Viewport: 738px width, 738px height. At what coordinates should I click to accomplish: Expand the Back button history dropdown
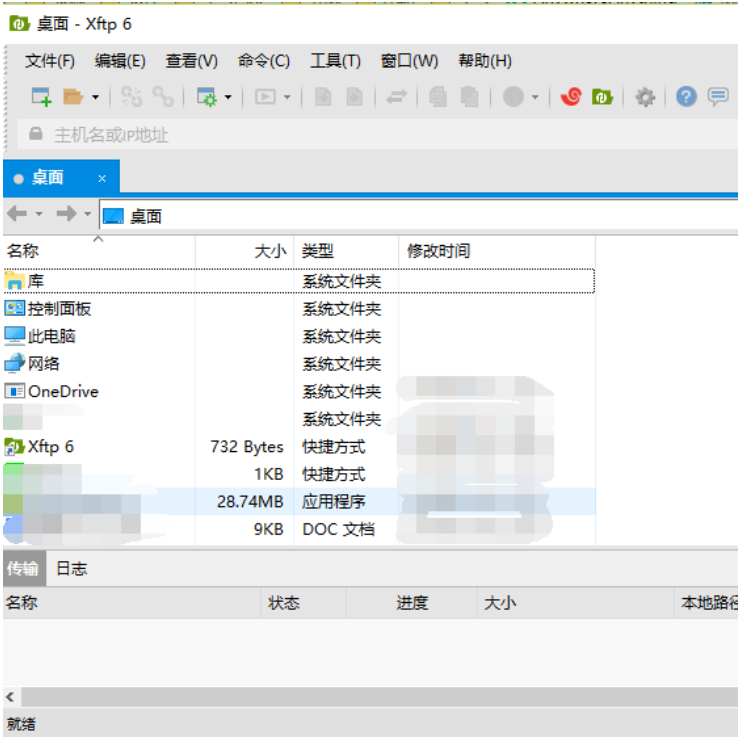40,214
